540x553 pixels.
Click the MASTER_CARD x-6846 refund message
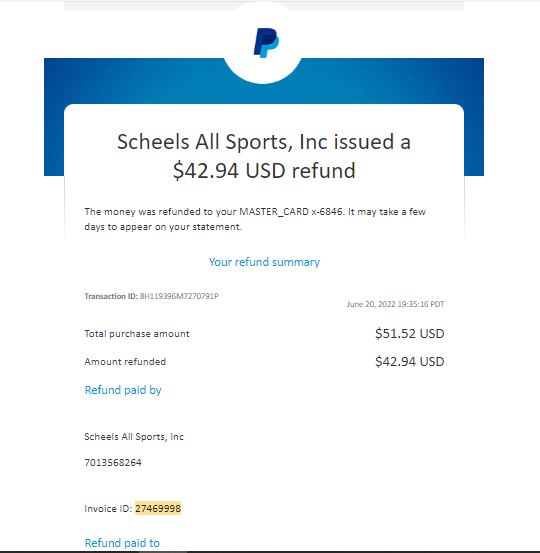pos(255,219)
